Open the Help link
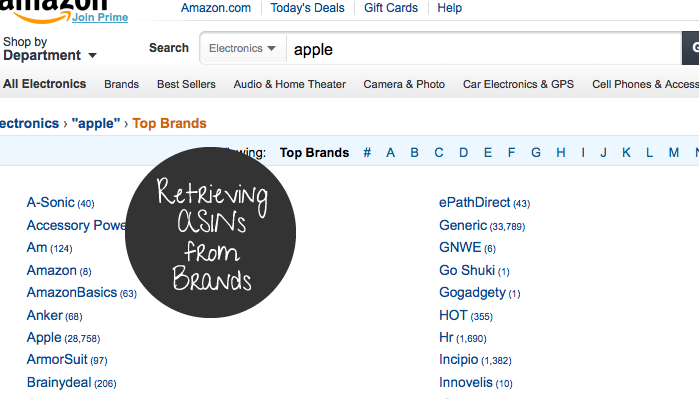 tap(449, 8)
